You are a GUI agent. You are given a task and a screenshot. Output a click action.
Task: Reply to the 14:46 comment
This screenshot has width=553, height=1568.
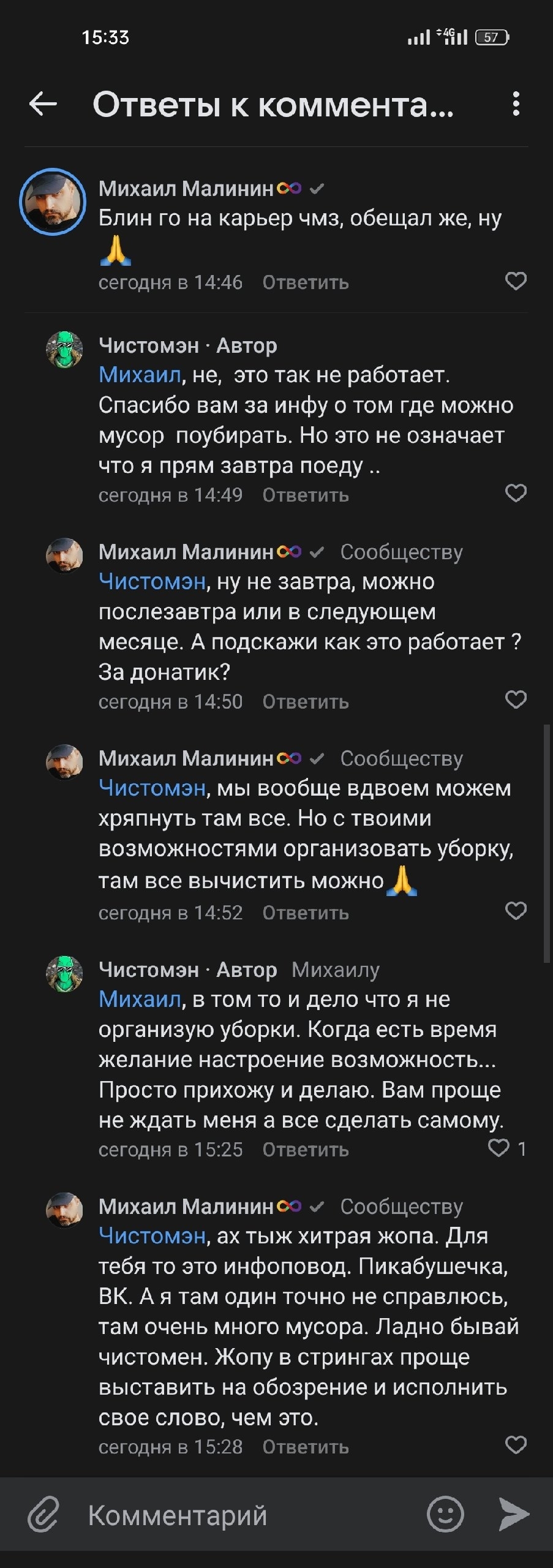point(306,283)
